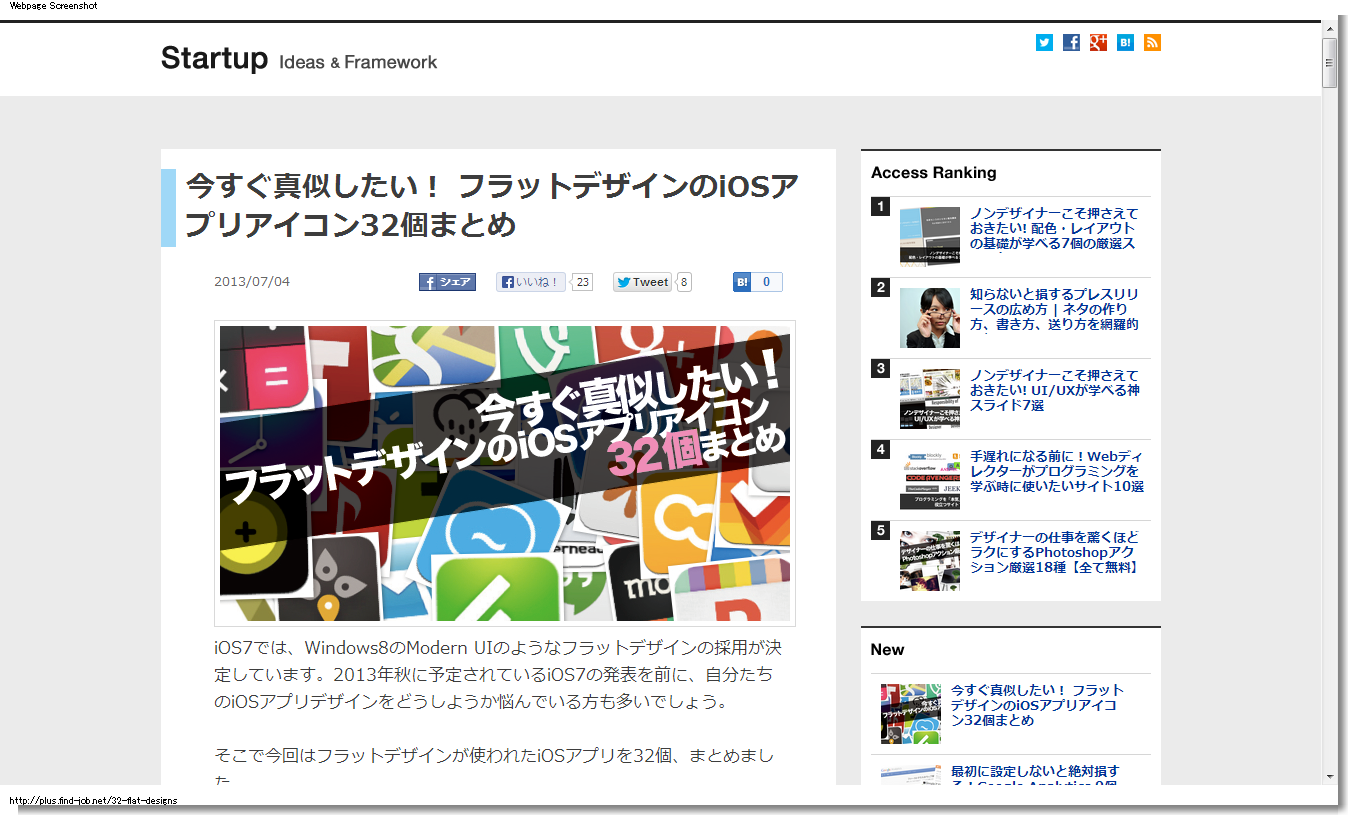1348x815 pixels.
Task: Open ranking 2 link about プレスリリース
Action: pyautogui.click(x=1054, y=310)
